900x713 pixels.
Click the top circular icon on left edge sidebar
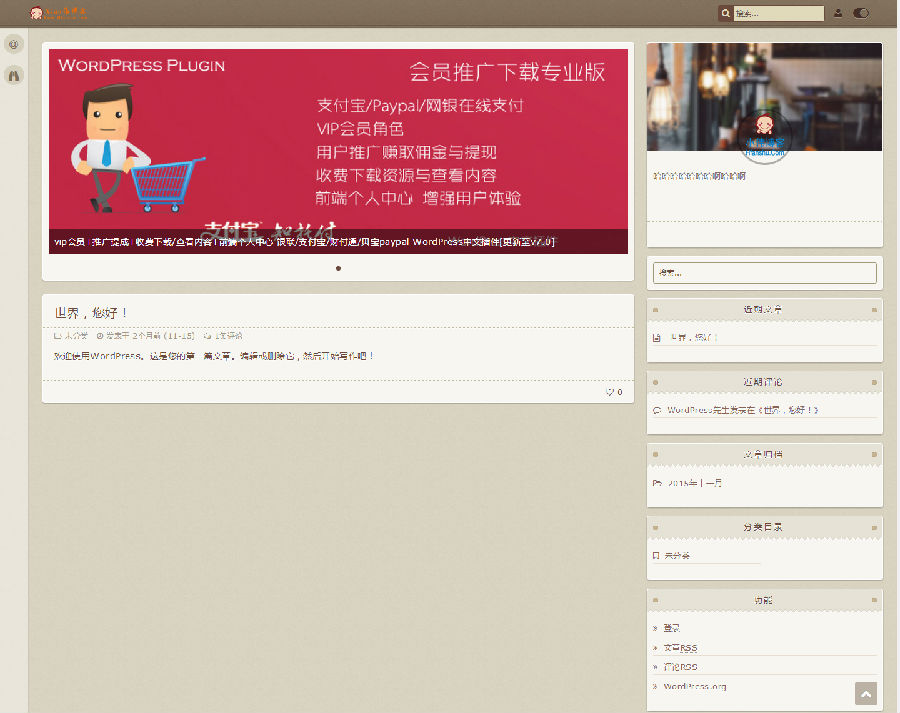tap(14, 44)
